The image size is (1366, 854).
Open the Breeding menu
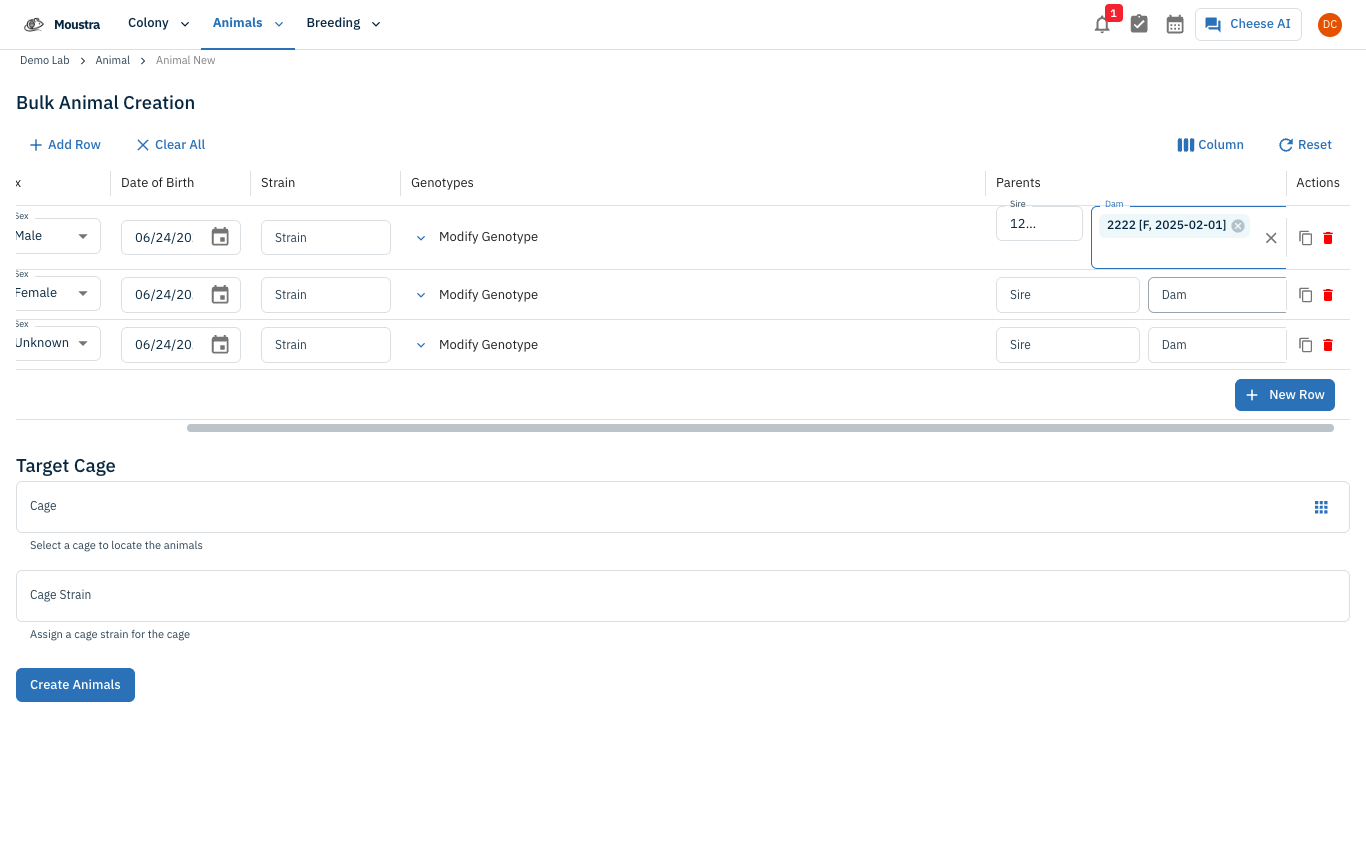point(344,24)
